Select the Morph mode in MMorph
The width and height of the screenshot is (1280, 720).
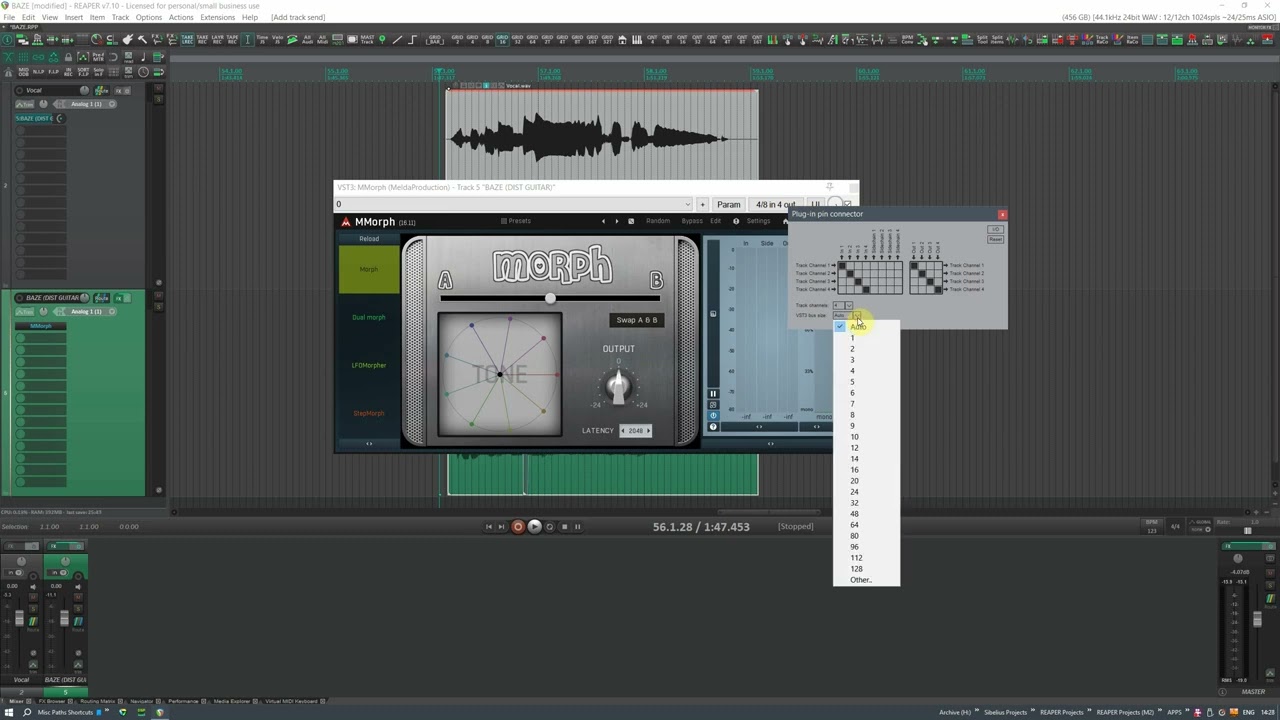(369, 269)
